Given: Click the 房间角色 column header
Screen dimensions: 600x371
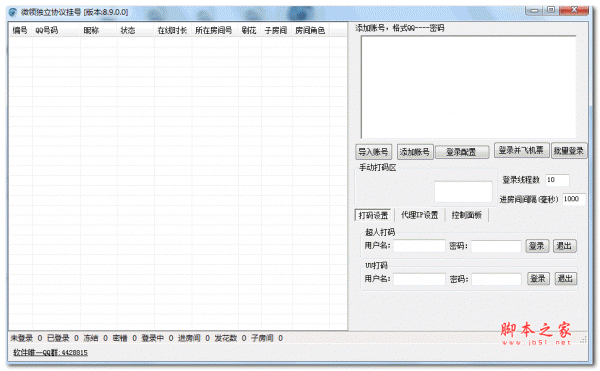Looking at the screenshot, I should point(310,30).
